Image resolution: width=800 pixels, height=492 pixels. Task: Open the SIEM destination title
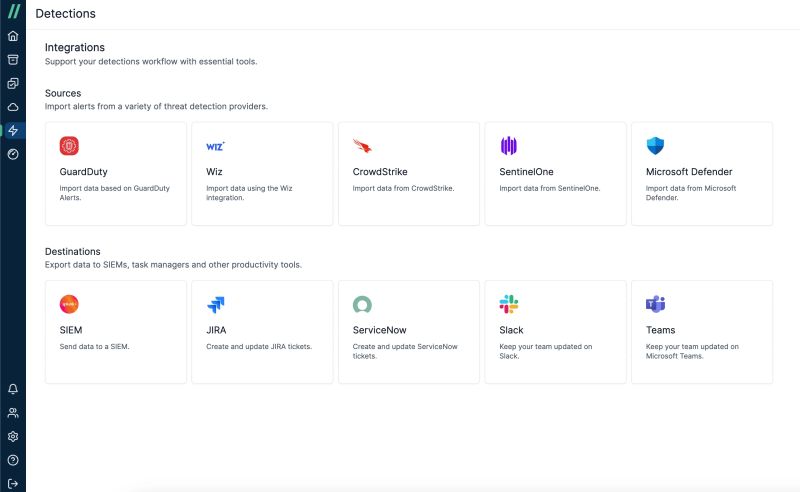(71, 330)
